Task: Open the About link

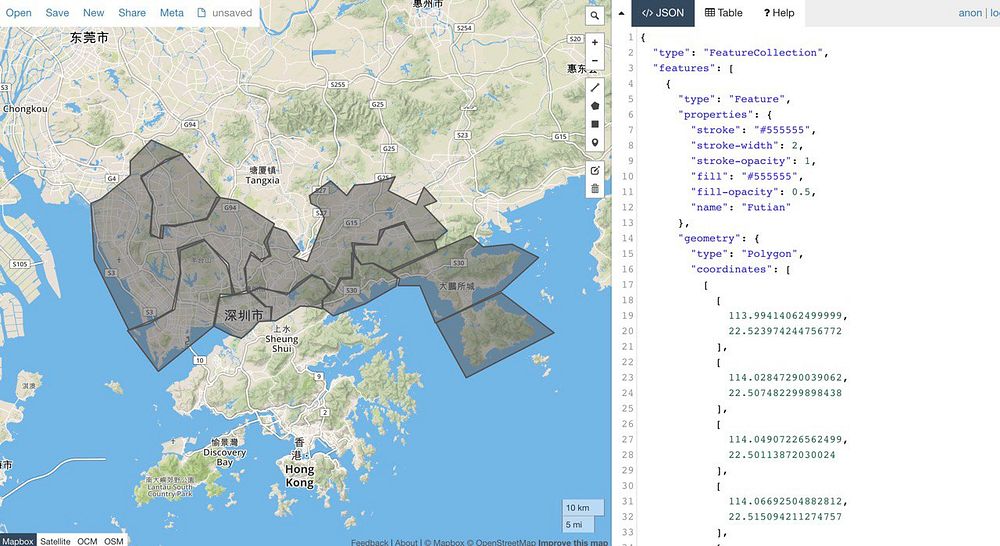Action: (406, 542)
